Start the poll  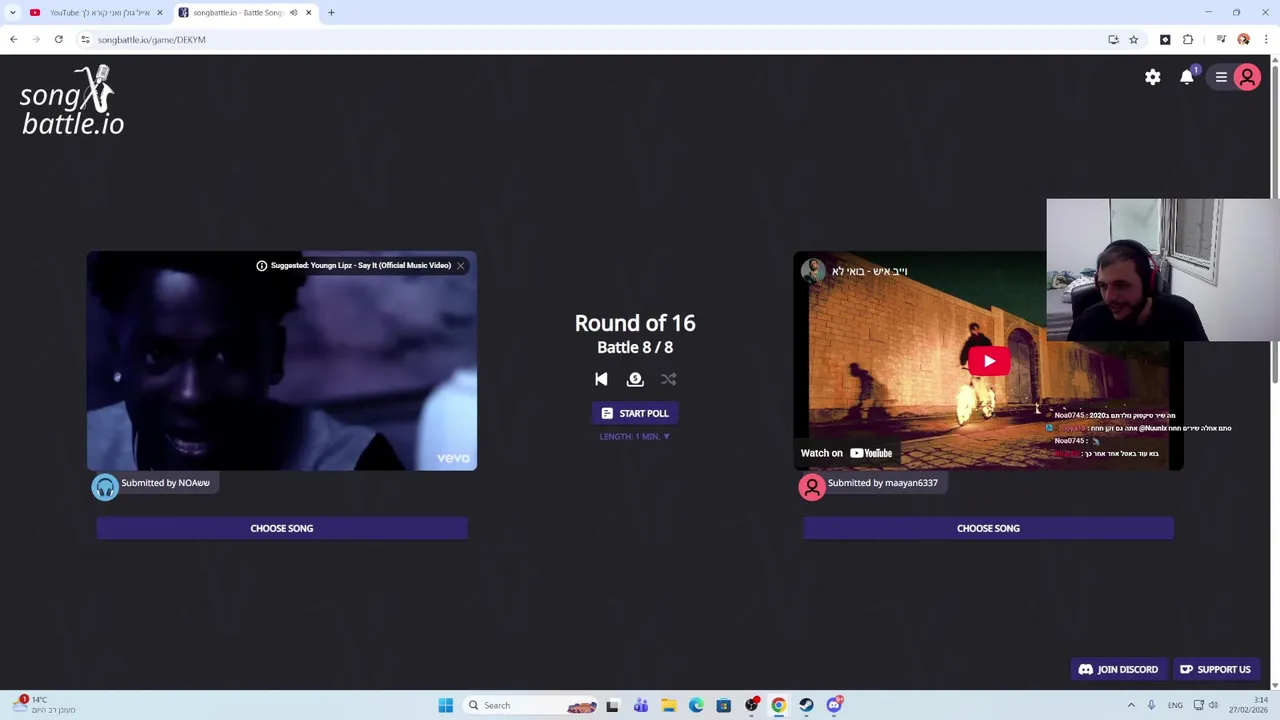coord(635,413)
